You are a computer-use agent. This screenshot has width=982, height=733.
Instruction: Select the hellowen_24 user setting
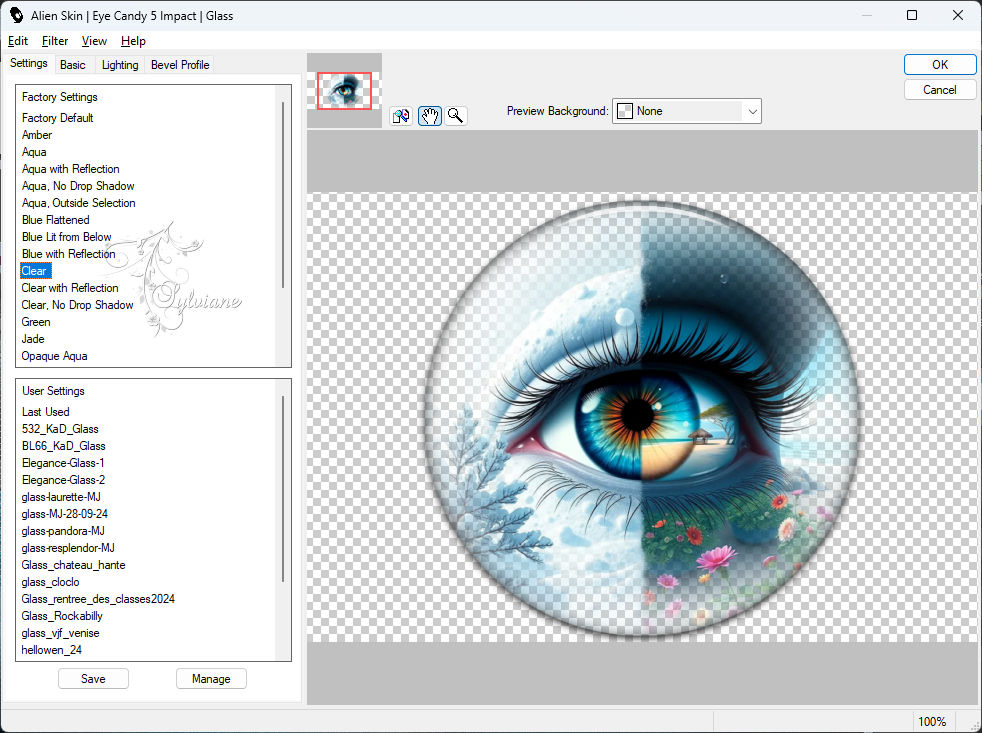pos(51,649)
